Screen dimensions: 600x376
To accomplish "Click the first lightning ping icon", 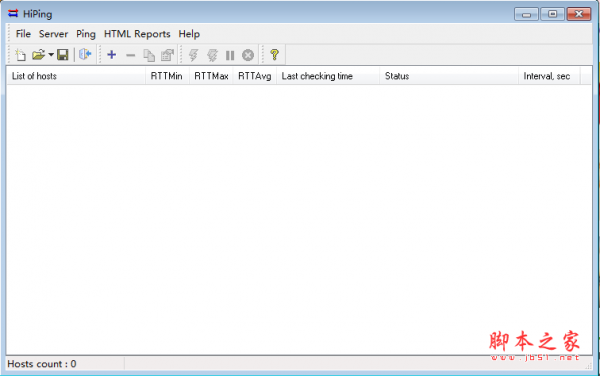I will click(193, 55).
